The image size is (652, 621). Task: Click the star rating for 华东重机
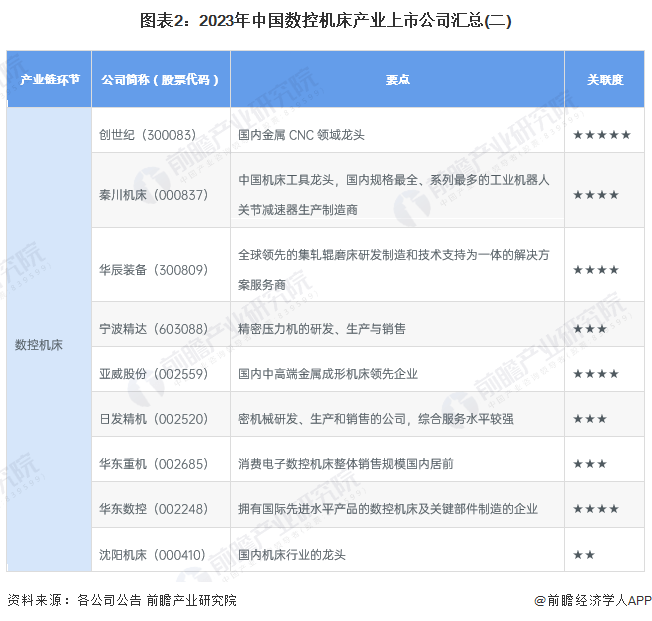pos(590,464)
